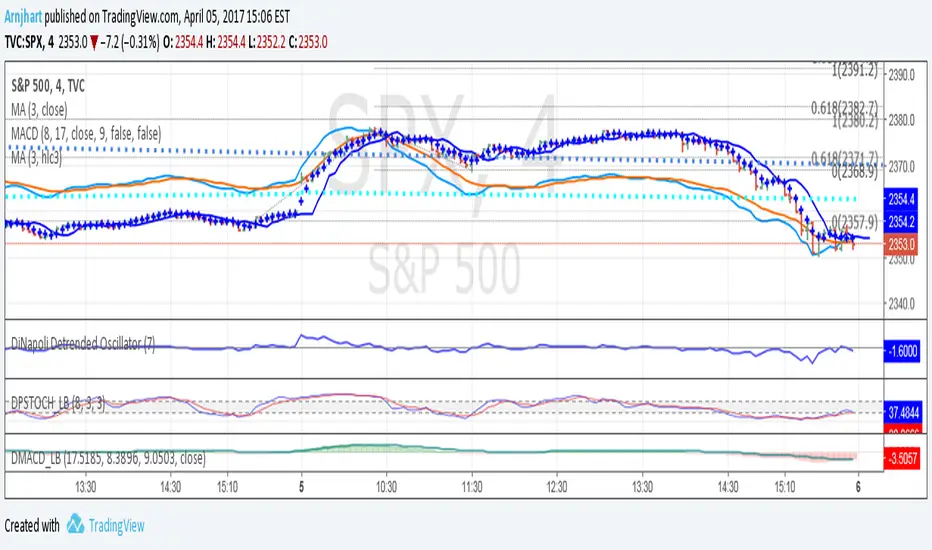Click the blue 2354.4 price tag
This screenshot has width=932, height=550.
point(904,201)
